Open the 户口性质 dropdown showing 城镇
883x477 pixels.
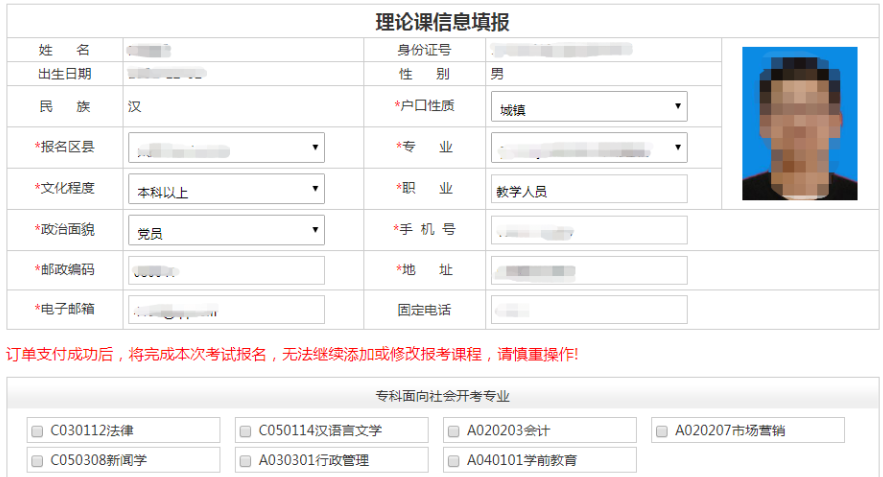tap(588, 108)
